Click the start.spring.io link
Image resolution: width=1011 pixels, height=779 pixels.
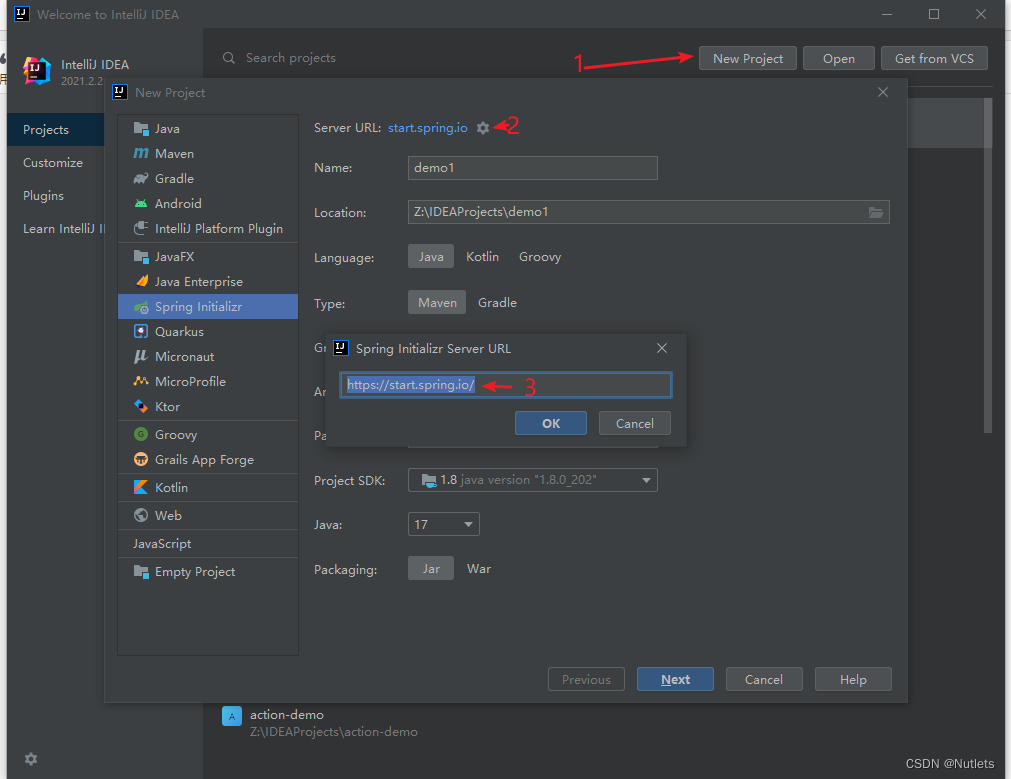click(427, 128)
